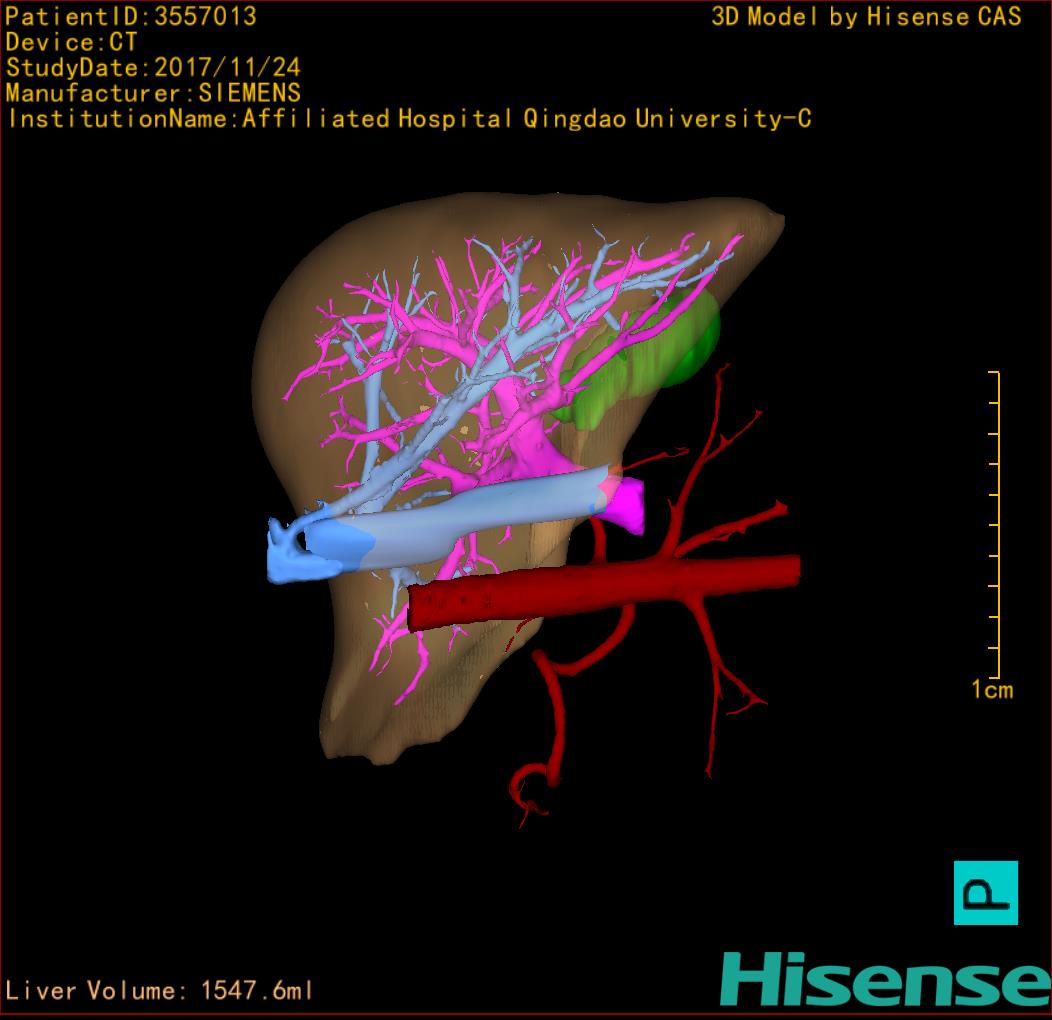The image size is (1052, 1020).
Task: Click the yellow scale ruler
Action: 995,525
